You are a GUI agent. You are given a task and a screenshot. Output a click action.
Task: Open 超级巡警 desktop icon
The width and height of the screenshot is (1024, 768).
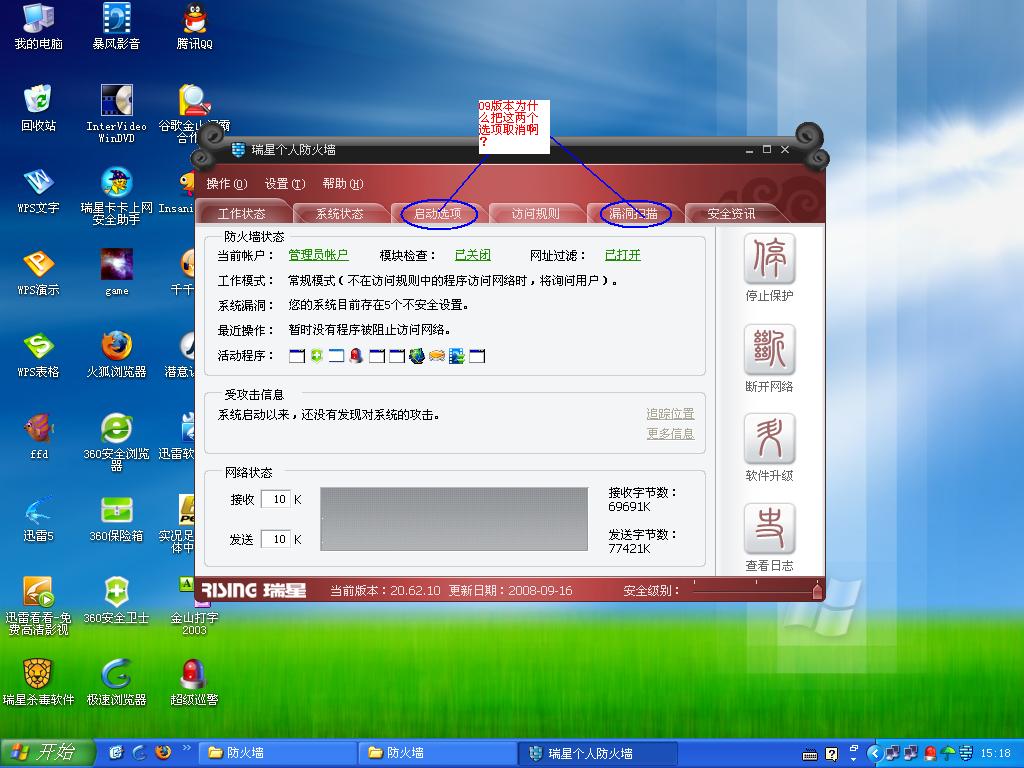(x=194, y=683)
